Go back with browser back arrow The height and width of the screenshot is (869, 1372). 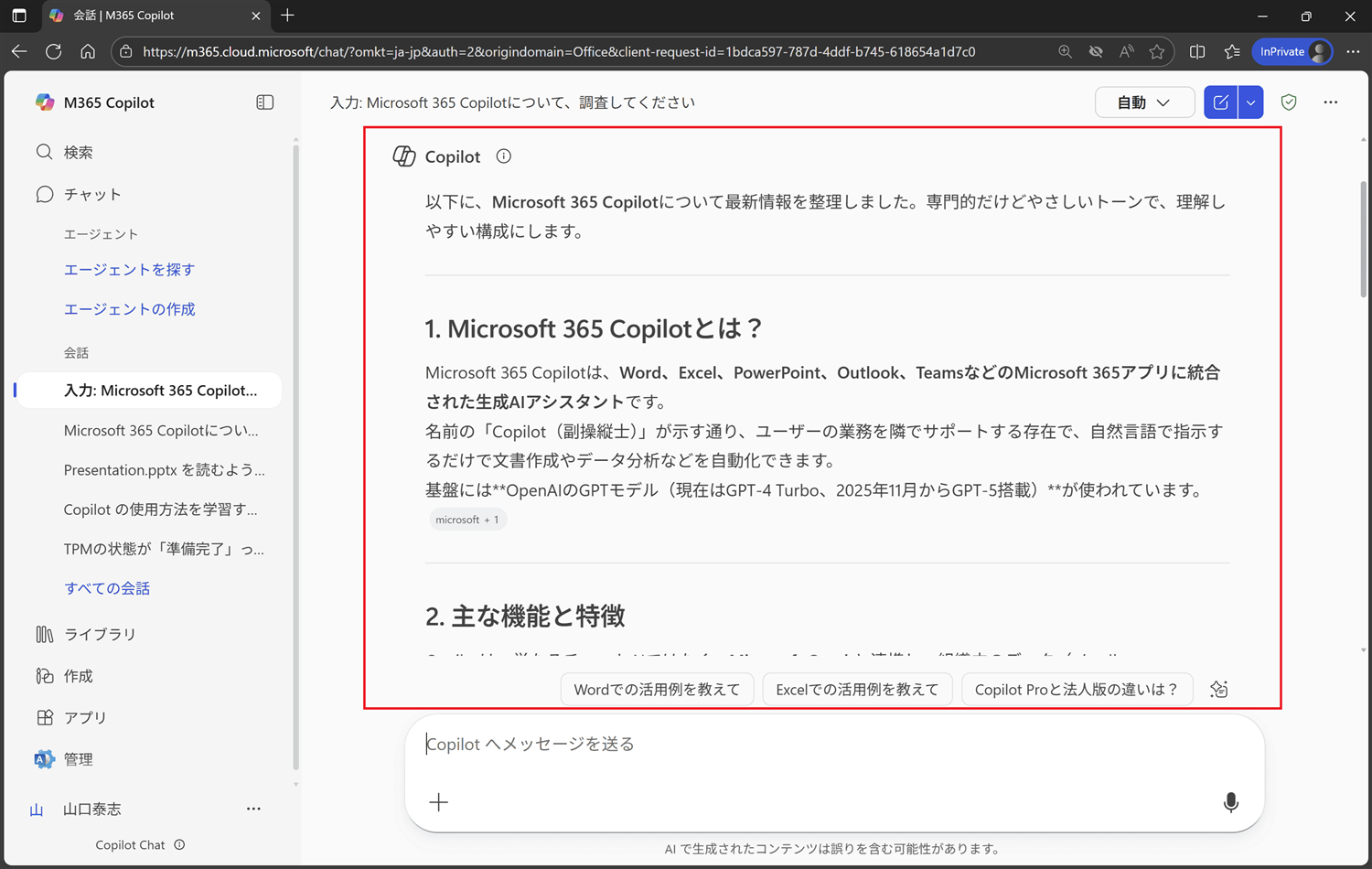point(19,51)
